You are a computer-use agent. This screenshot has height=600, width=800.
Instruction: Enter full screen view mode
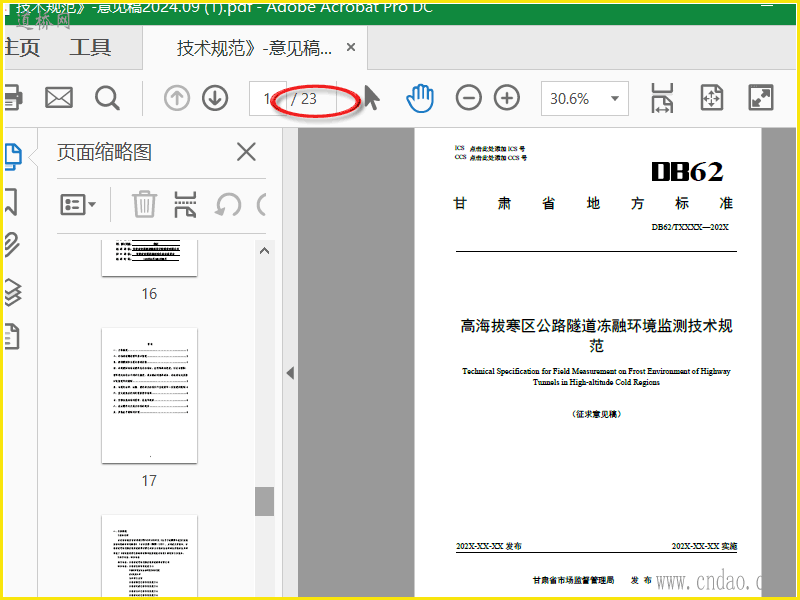761,97
